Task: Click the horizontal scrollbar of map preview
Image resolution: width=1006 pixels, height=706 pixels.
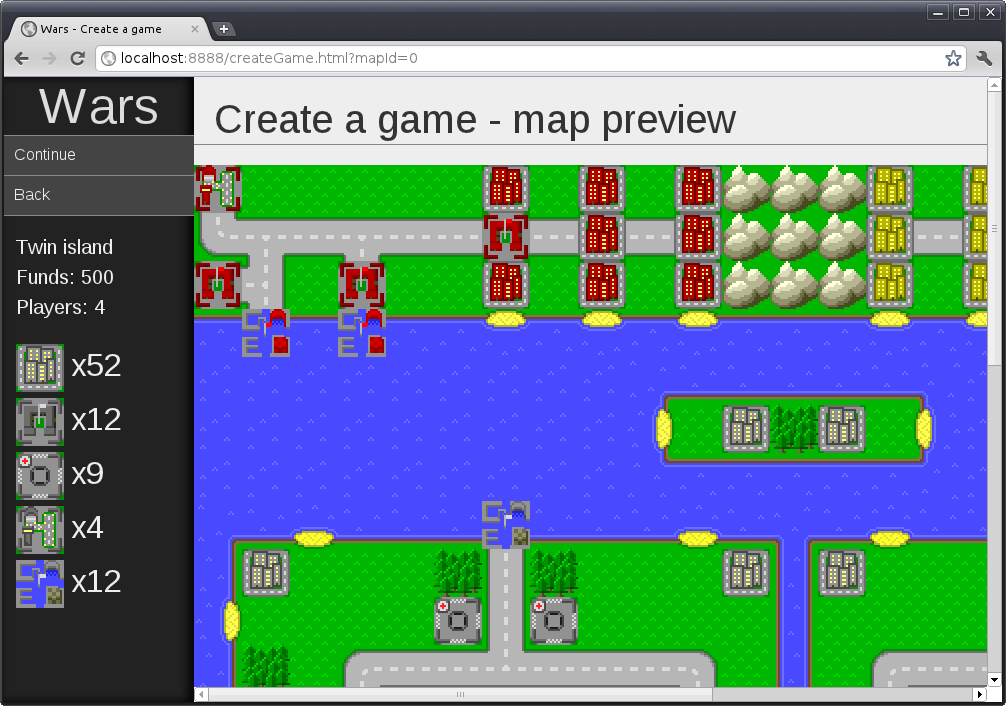Action: click(460, 694)
